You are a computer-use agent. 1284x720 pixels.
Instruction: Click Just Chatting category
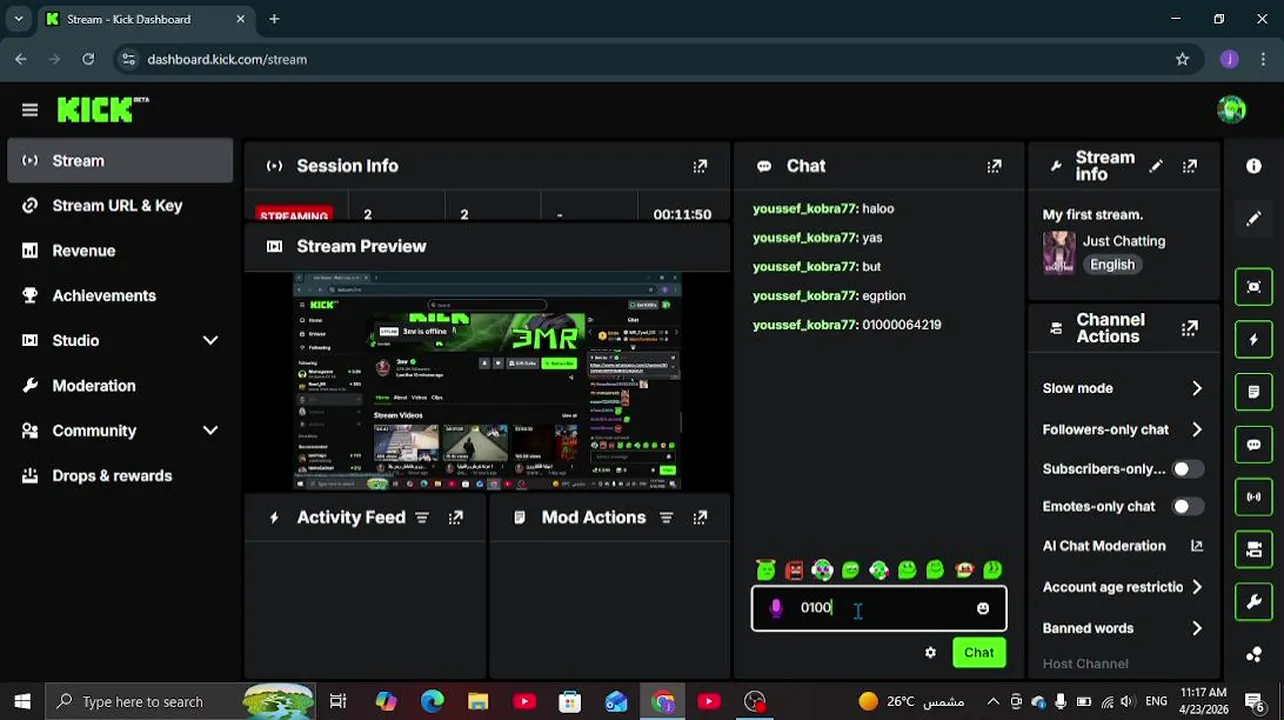1124,241
